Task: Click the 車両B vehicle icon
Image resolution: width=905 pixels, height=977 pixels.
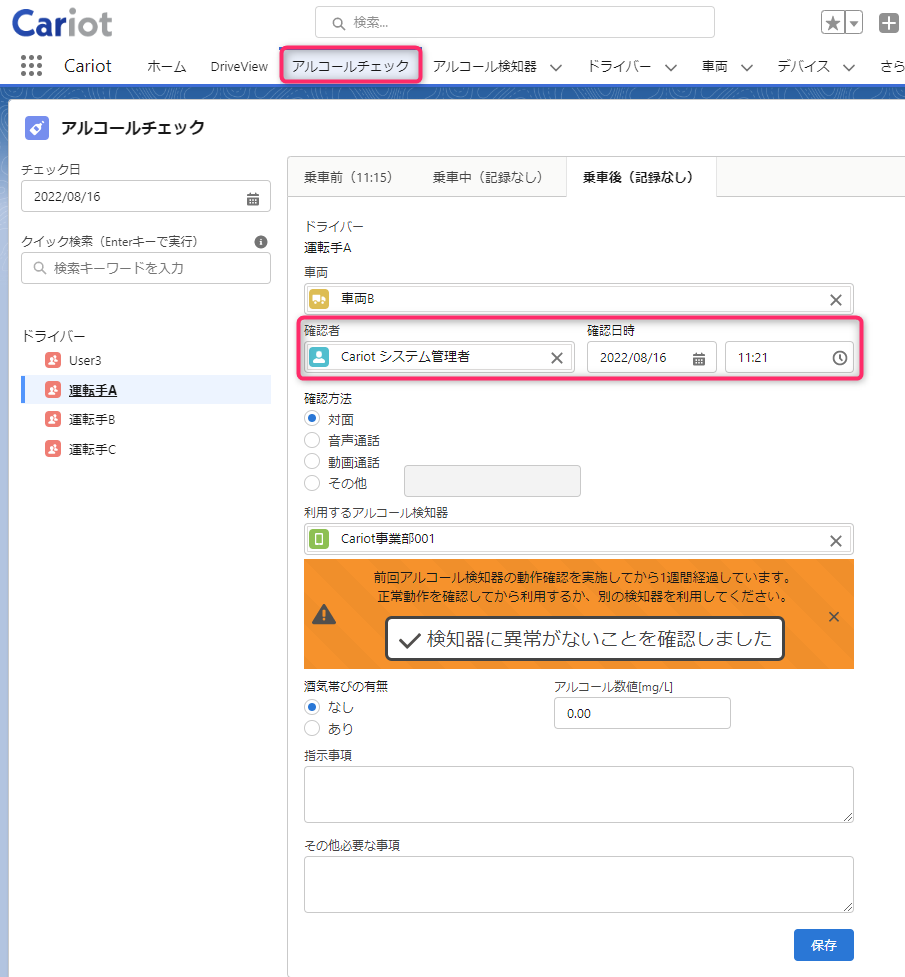Action: point(319,299)
